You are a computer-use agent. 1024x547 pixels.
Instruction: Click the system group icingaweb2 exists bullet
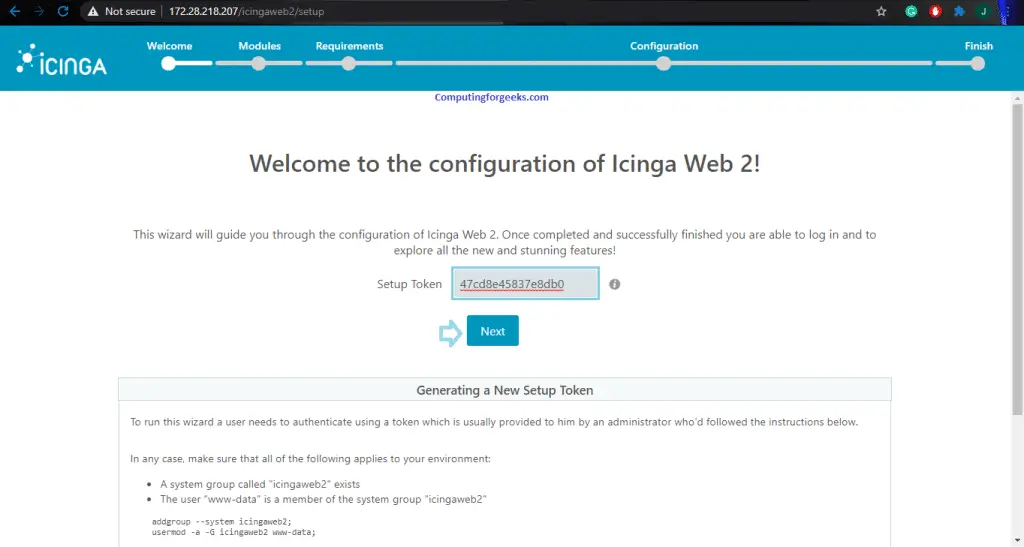(x=260, y=484)
